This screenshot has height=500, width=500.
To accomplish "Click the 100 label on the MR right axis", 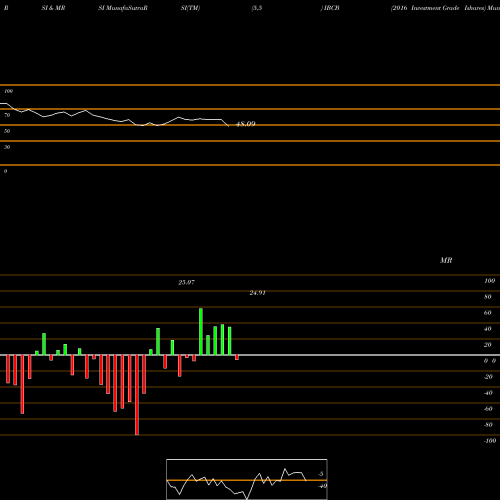I will (489, 281).
